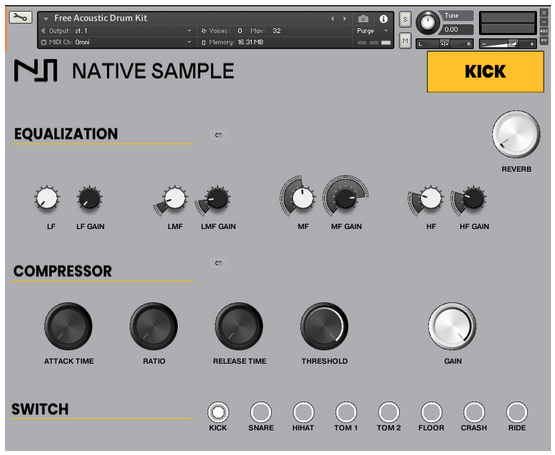Click the THRESHOLD knob

pyautogui.click(x=324, y=326)
